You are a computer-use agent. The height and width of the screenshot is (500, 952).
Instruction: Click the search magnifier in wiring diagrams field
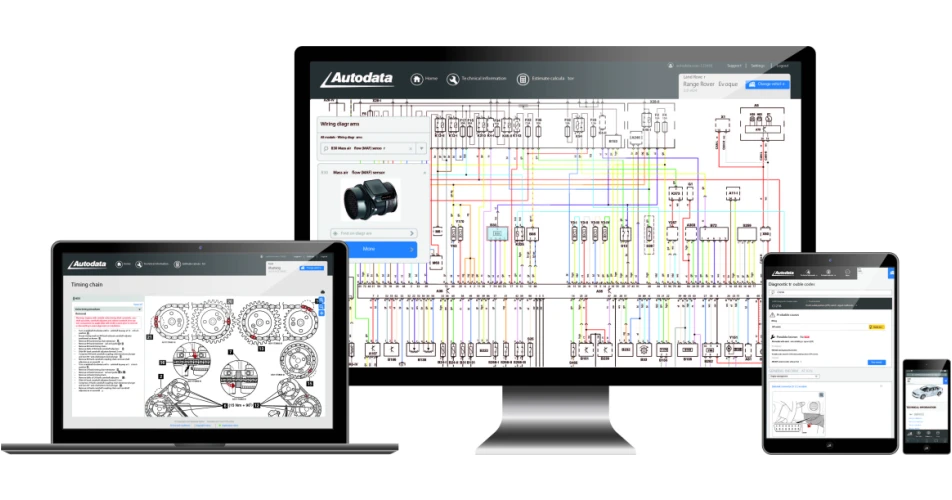point(326,149)
